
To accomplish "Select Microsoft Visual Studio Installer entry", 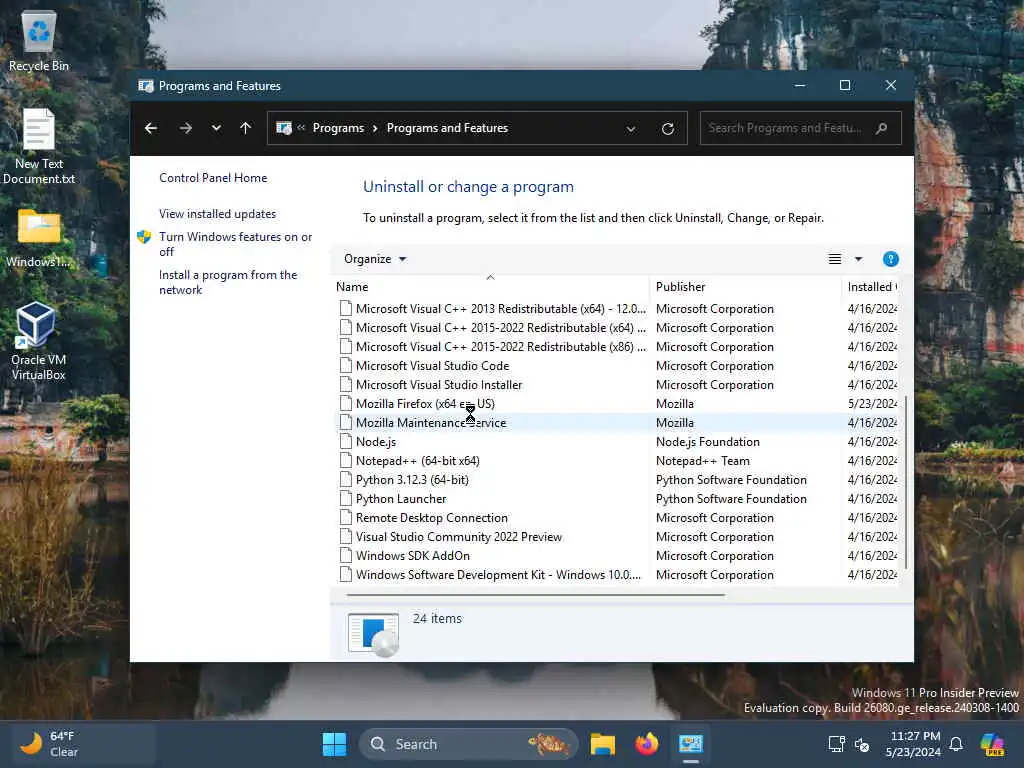I will coord(617,385).
